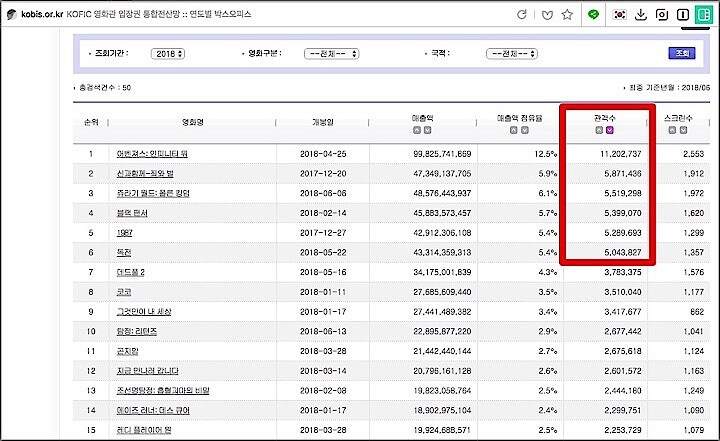This screenshot has width=720, height=441.
Task: Click the heart-shaped icon in address bar
Action: click(547, 15)
